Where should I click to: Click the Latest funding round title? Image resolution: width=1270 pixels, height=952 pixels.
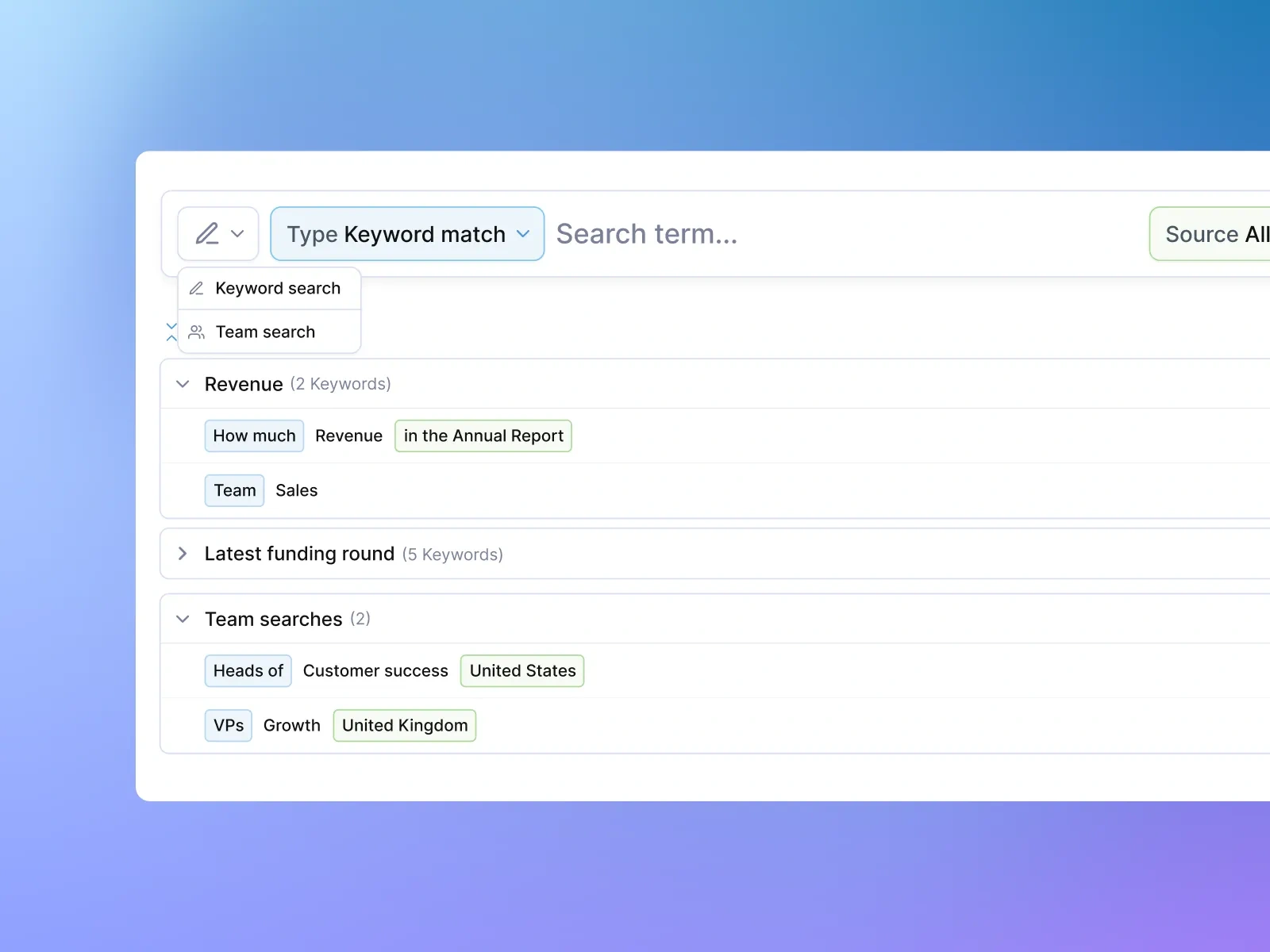299,554
